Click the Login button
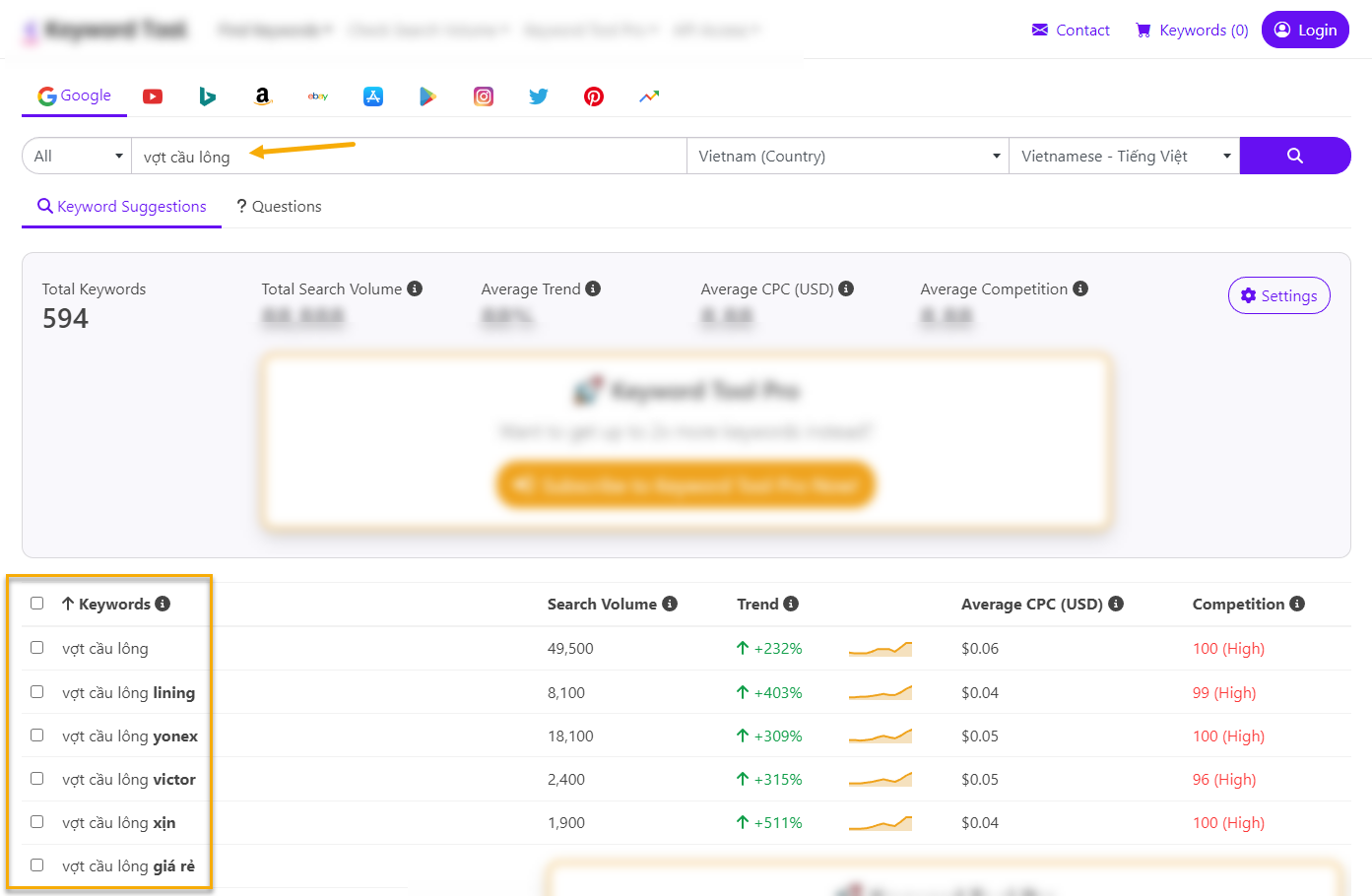This screenshot has width=1372, height=896. pyautogui.click(x=1305, y=31)
